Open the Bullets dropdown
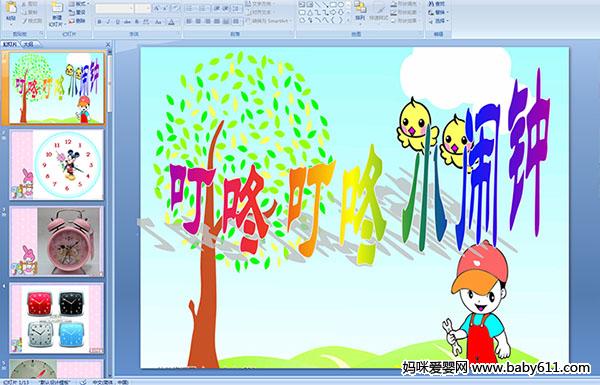Image resolution: width=600 pixels, height=385 pixels. point(191,8)
